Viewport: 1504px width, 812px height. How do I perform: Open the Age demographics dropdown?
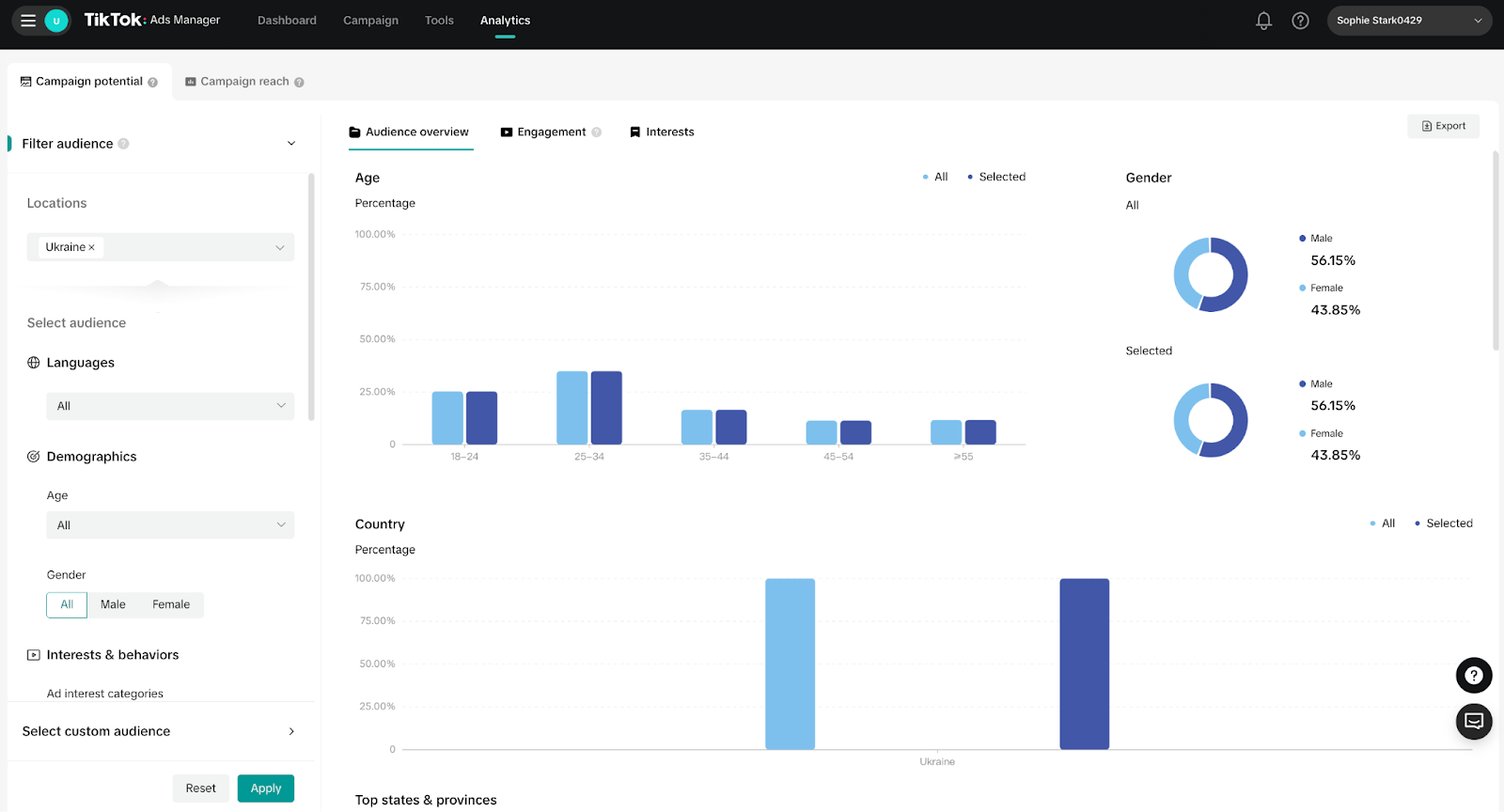(x=170, y=525)
